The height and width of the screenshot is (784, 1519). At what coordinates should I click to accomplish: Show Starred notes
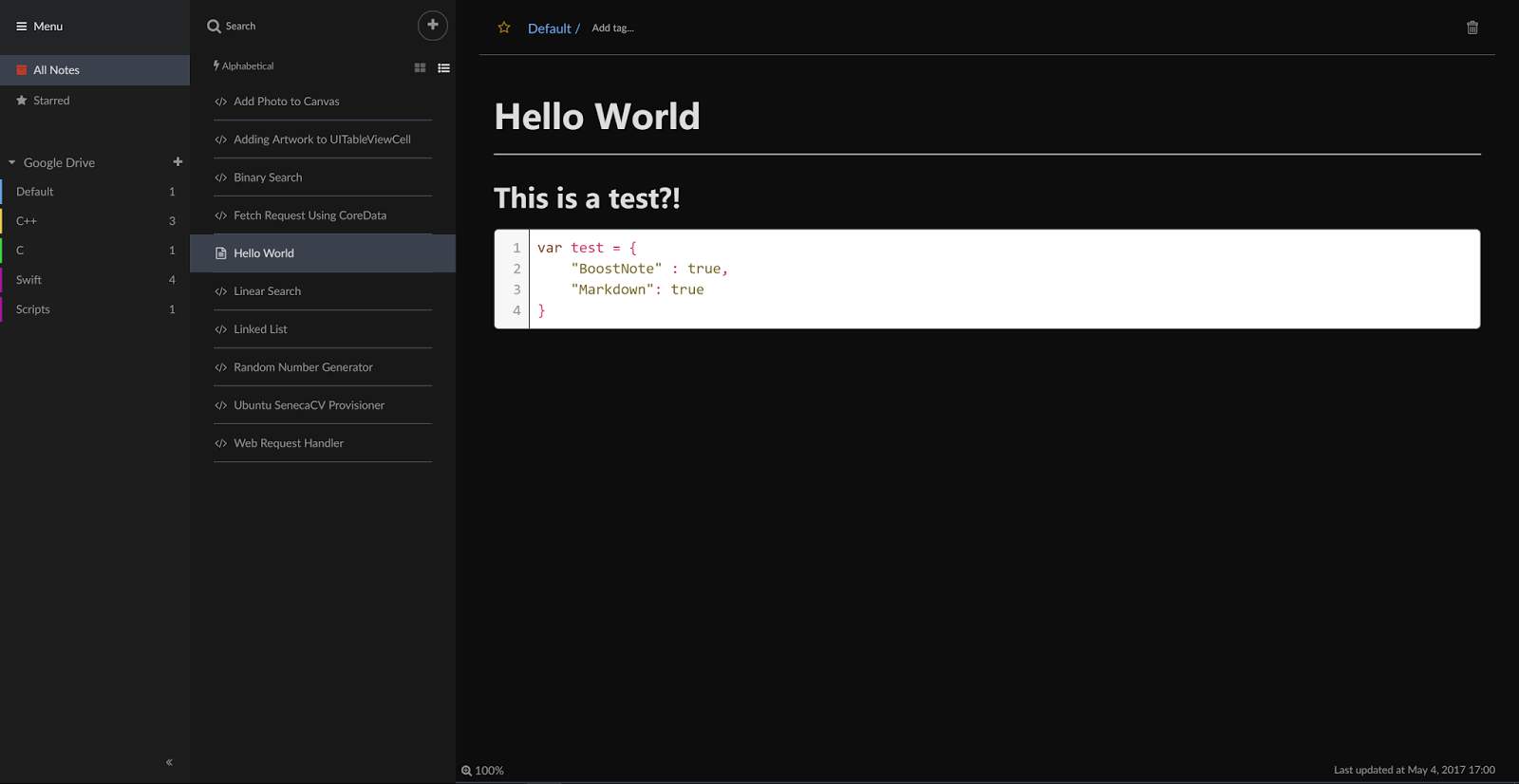pyautogui.click(x=51, y=101)
